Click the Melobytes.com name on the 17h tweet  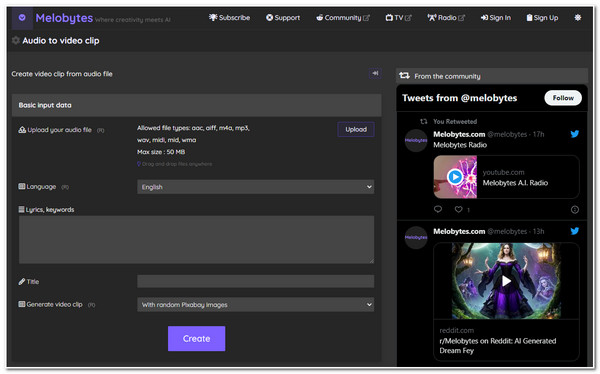459,134
